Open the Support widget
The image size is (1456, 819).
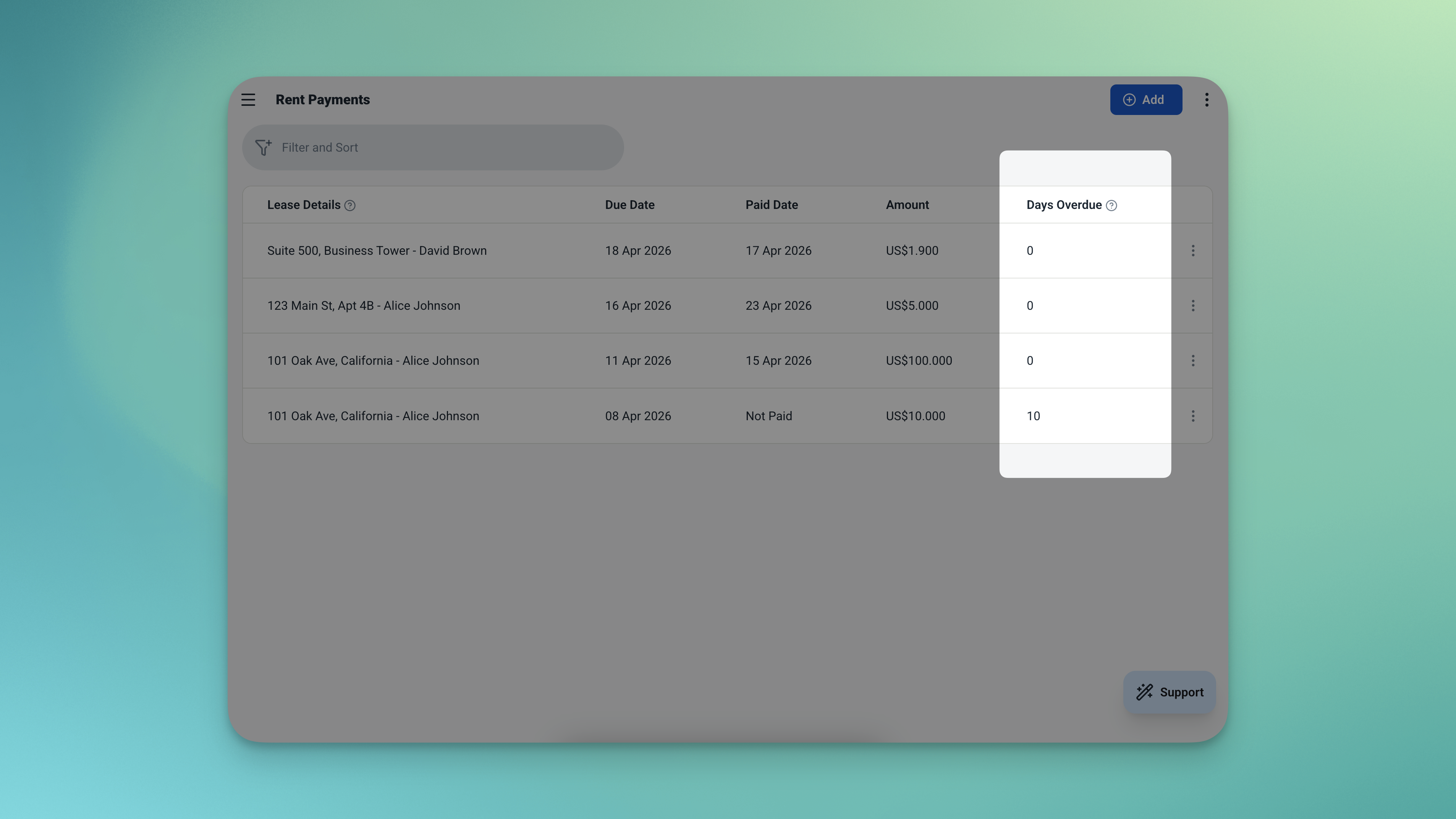(1170, 692)
